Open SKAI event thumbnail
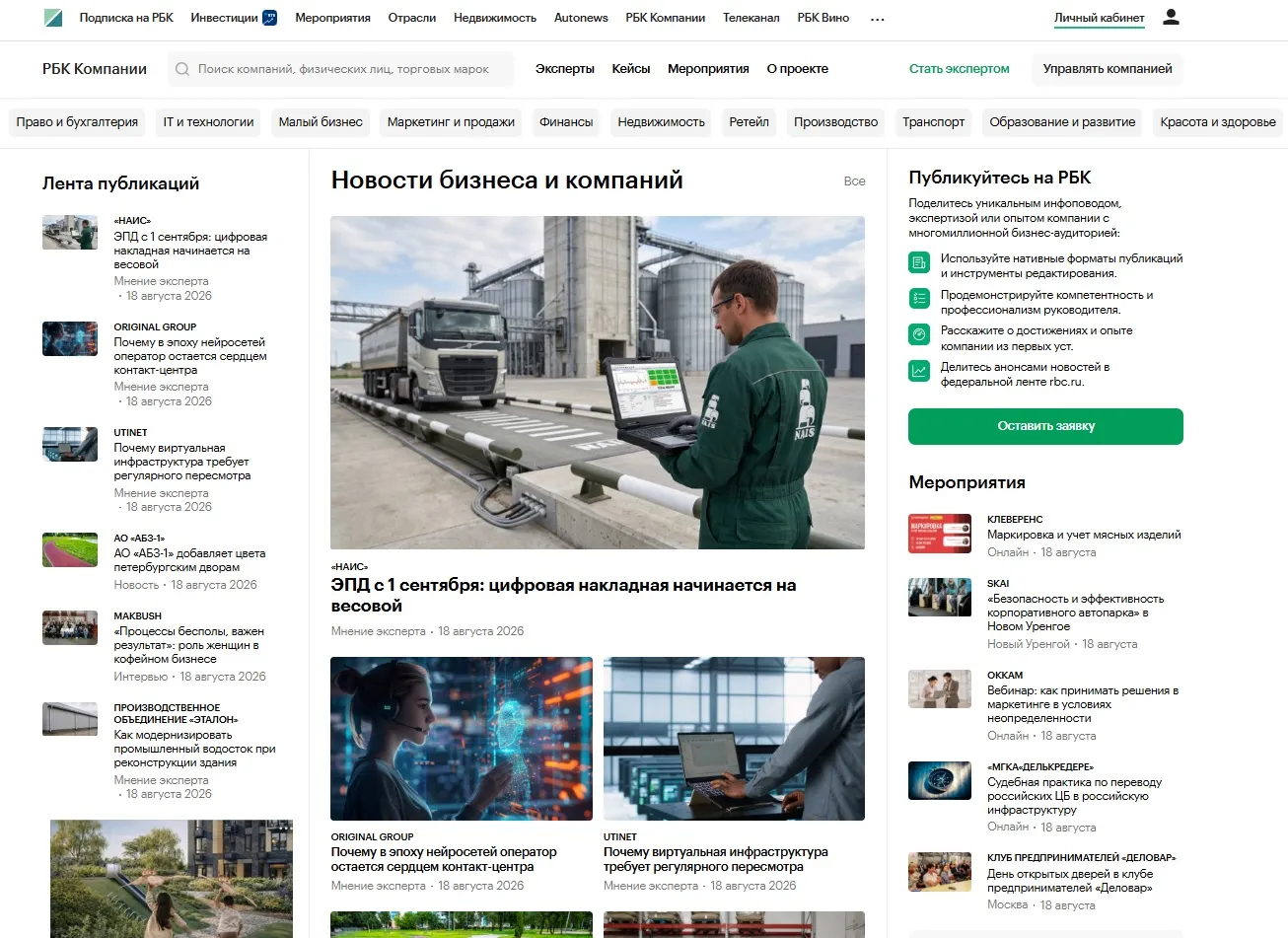1288x938 pixels. tap(940, 597)
